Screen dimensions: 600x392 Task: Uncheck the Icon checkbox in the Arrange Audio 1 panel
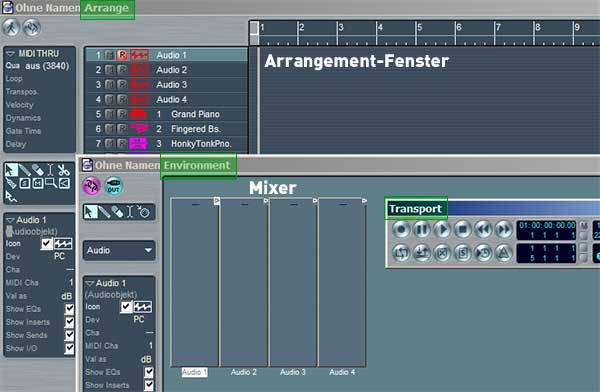pyautogui.click(x=47, y=243)
